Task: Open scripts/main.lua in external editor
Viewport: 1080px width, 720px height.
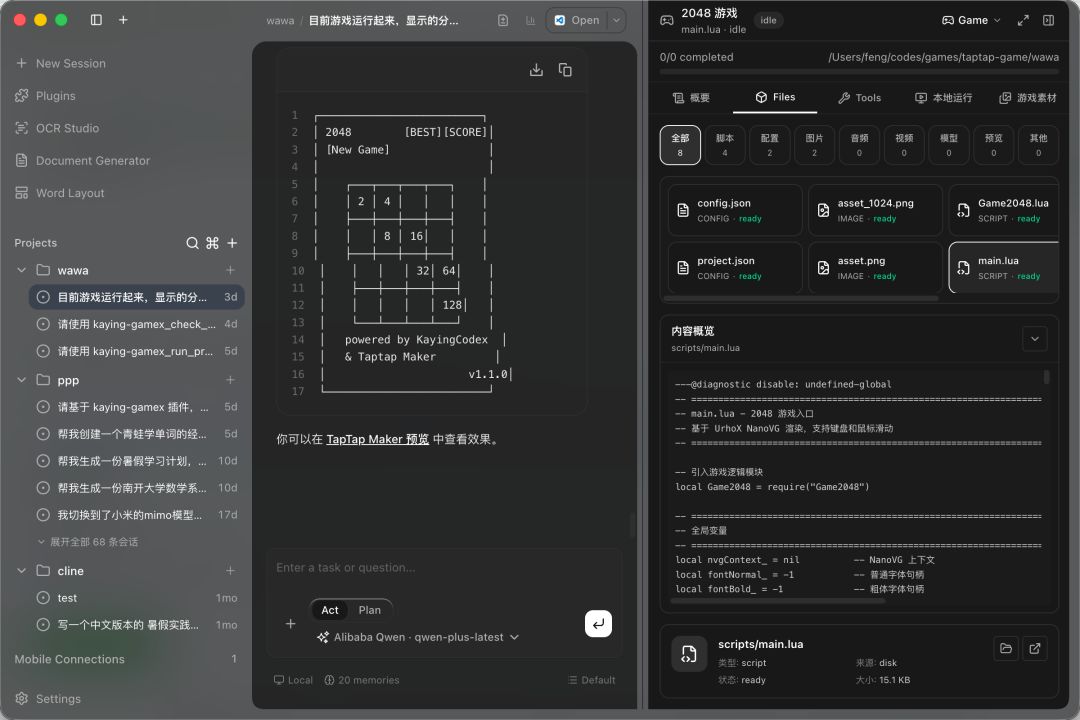Action: point(1035,648)
